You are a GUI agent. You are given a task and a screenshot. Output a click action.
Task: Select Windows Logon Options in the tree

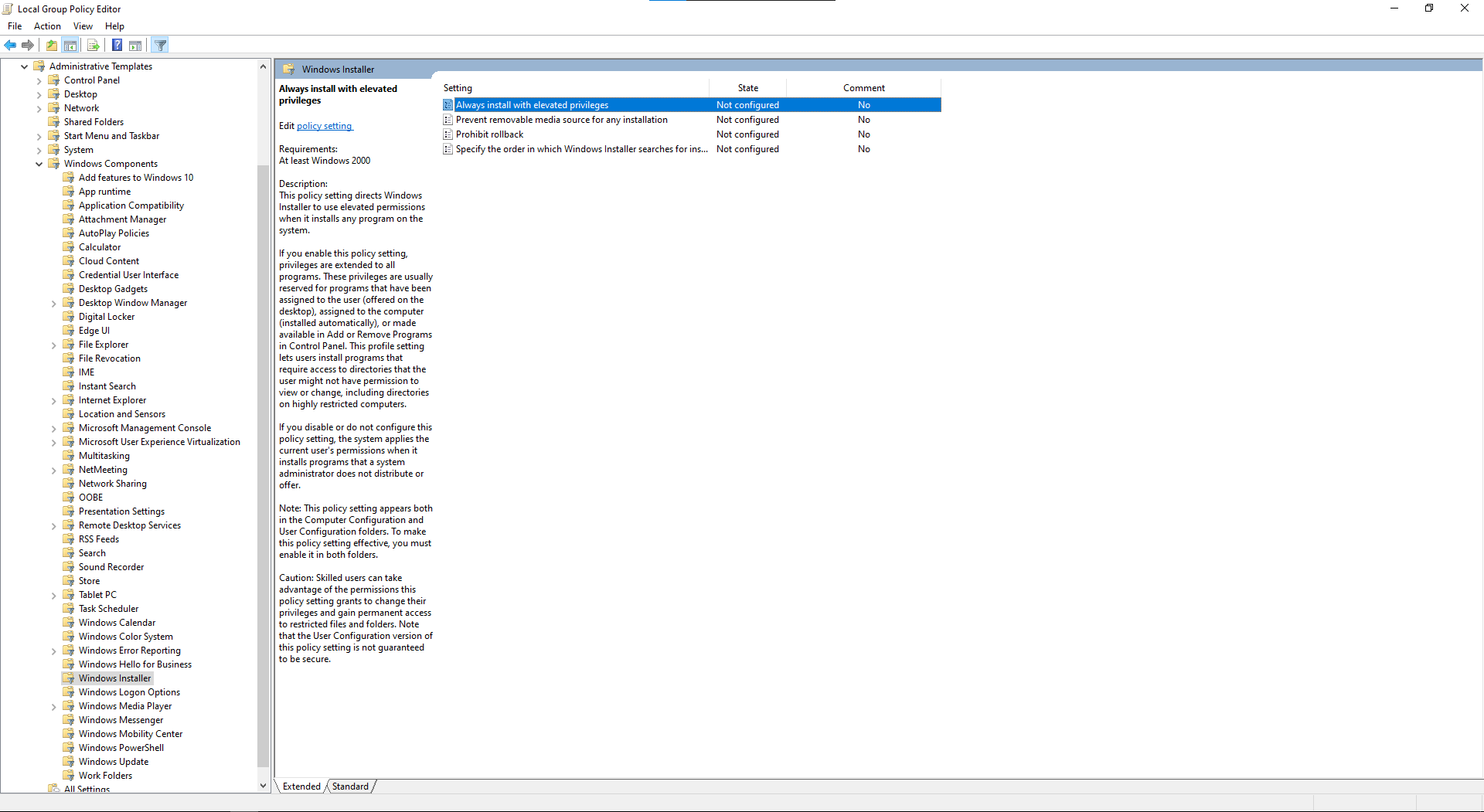129,692
